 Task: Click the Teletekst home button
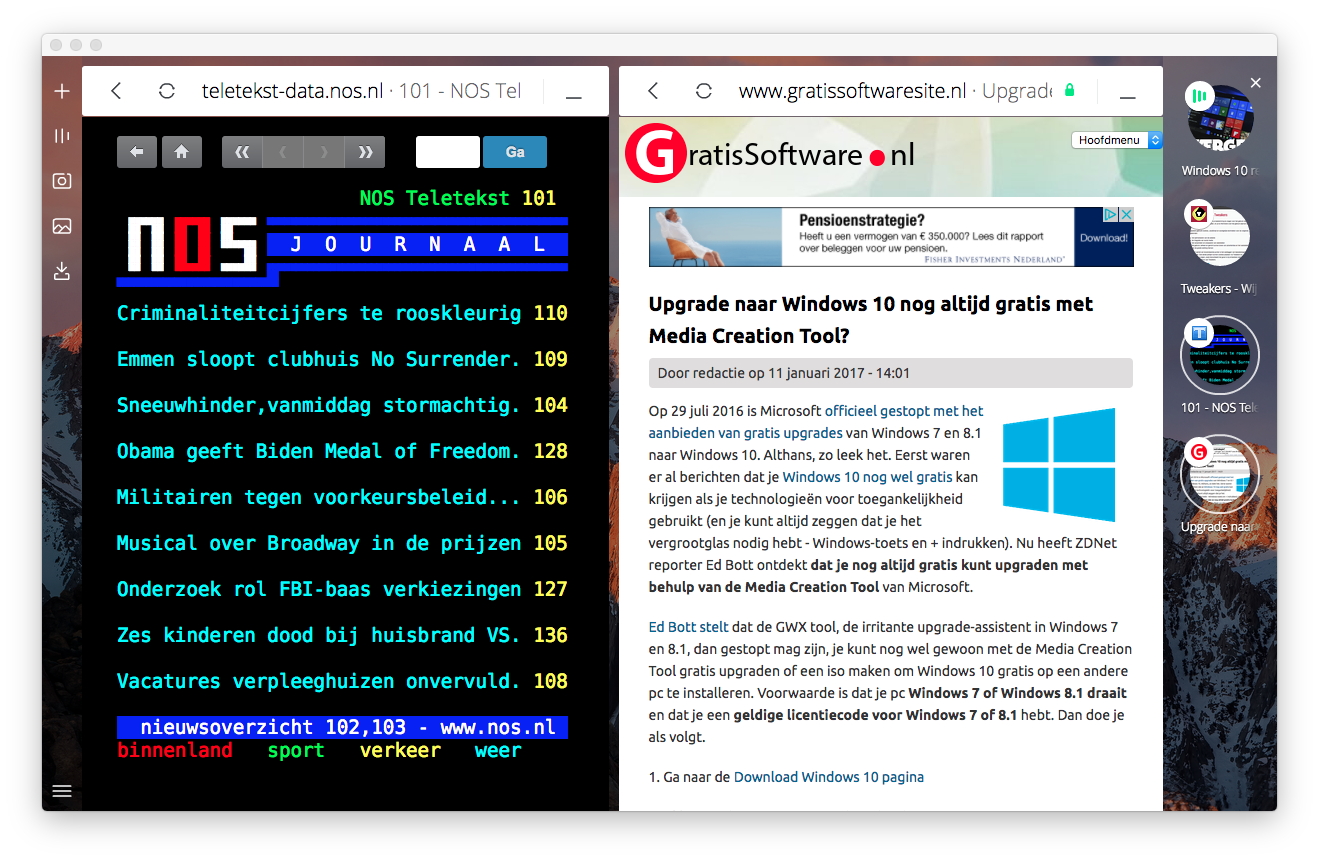tap(182, 152)
